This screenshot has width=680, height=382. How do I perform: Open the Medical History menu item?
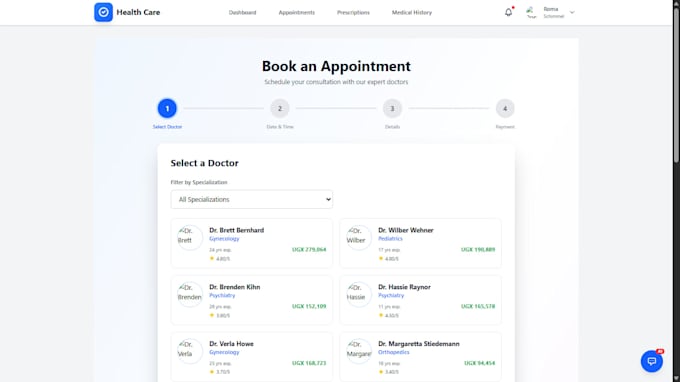[412, 13]
